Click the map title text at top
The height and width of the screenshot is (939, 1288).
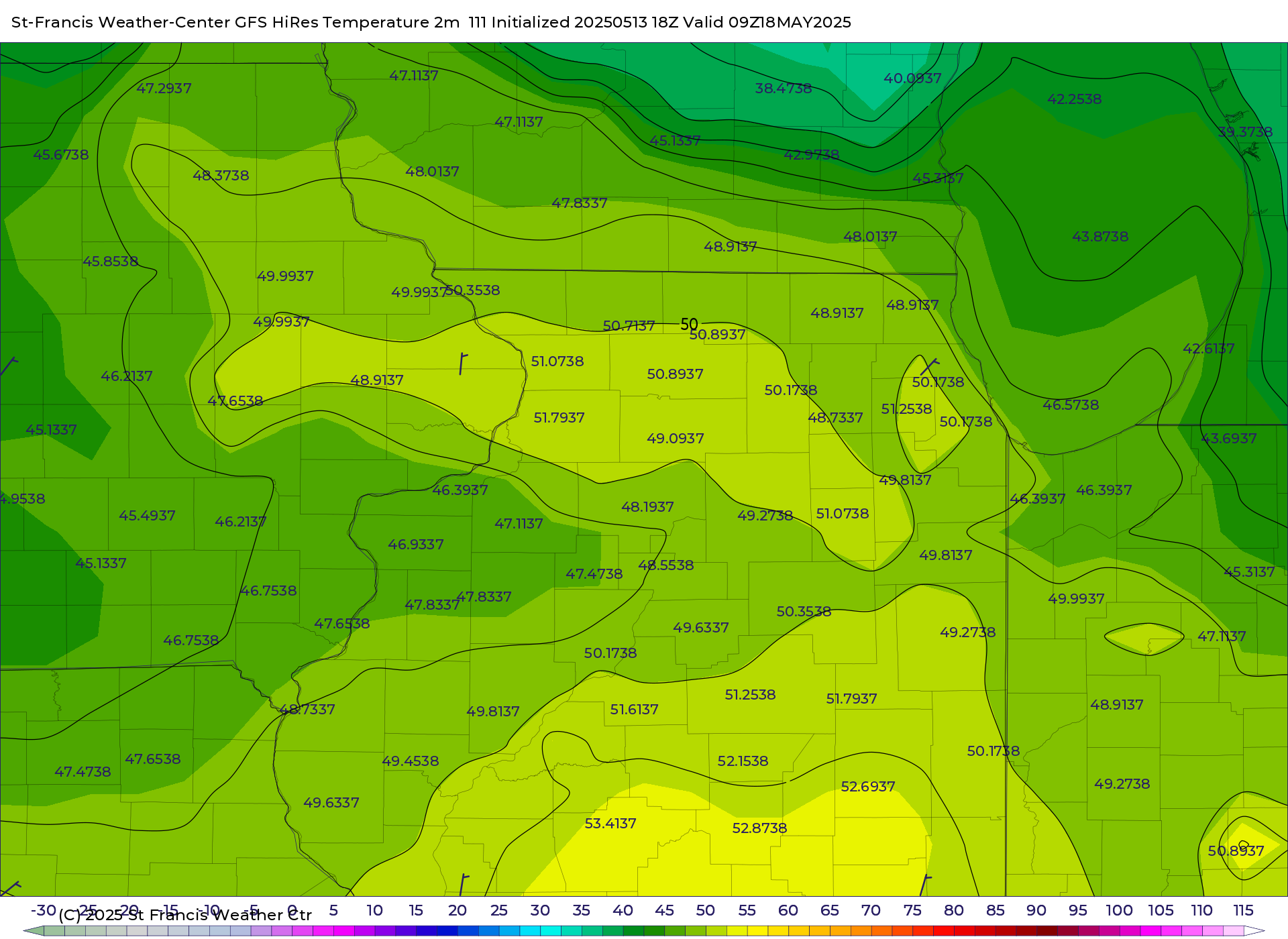pyautogui.click(x=431, y=22)
